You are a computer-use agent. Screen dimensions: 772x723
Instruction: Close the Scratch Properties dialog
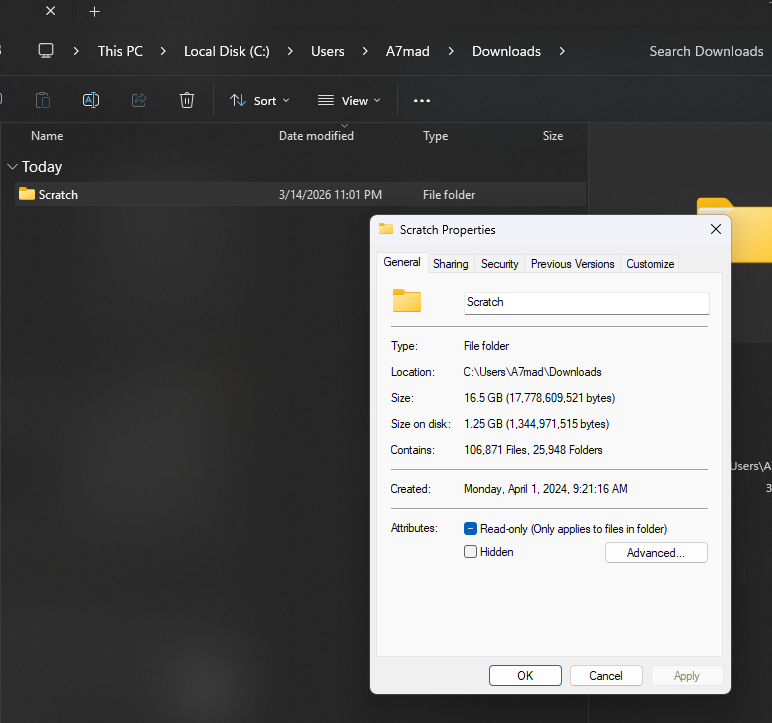pos(716,229)
